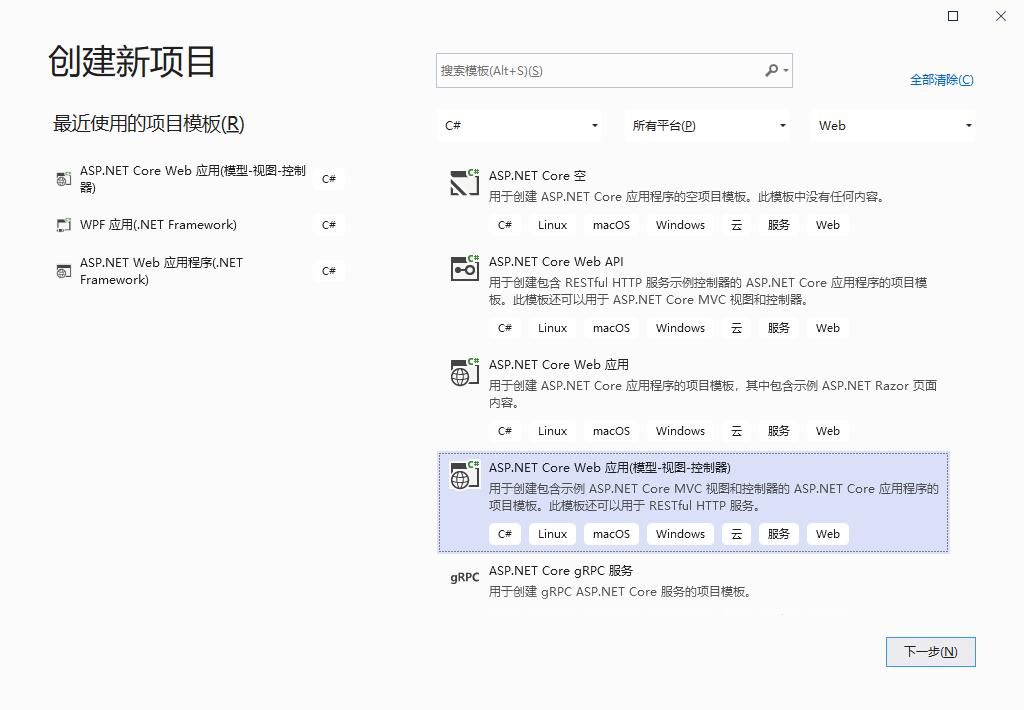Screen dimensions: 1024x710
Task: Click the 最近使用的项目模板(R) heading
Action: pos(148,123)
